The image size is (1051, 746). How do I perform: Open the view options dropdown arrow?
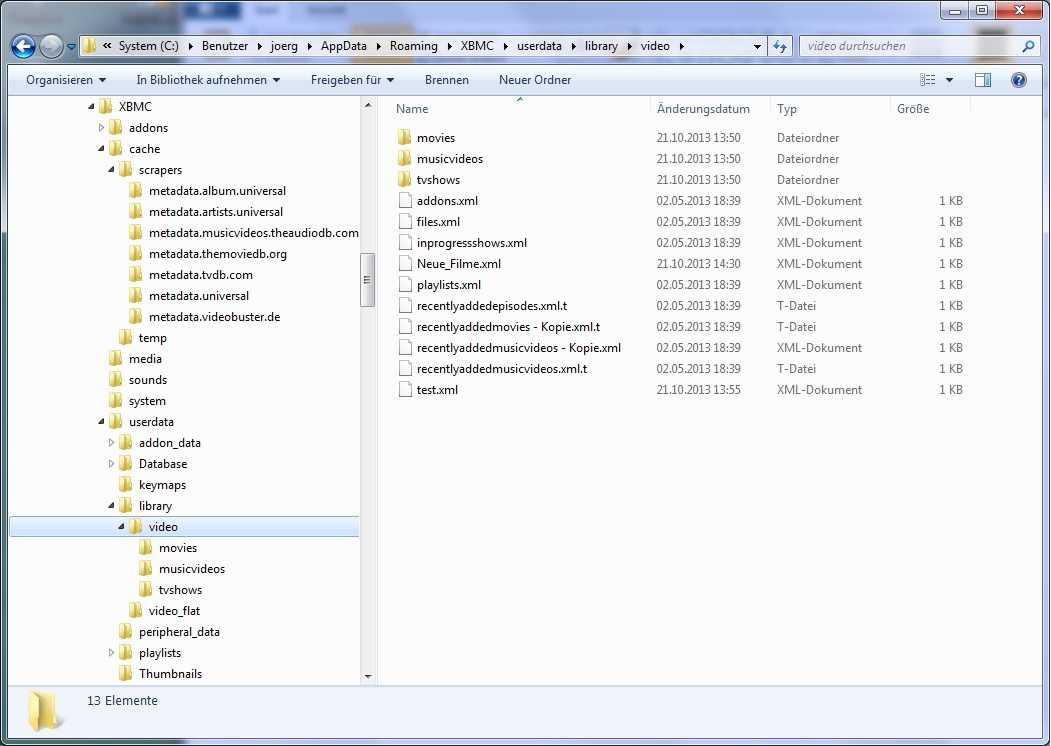pos(949,80)
